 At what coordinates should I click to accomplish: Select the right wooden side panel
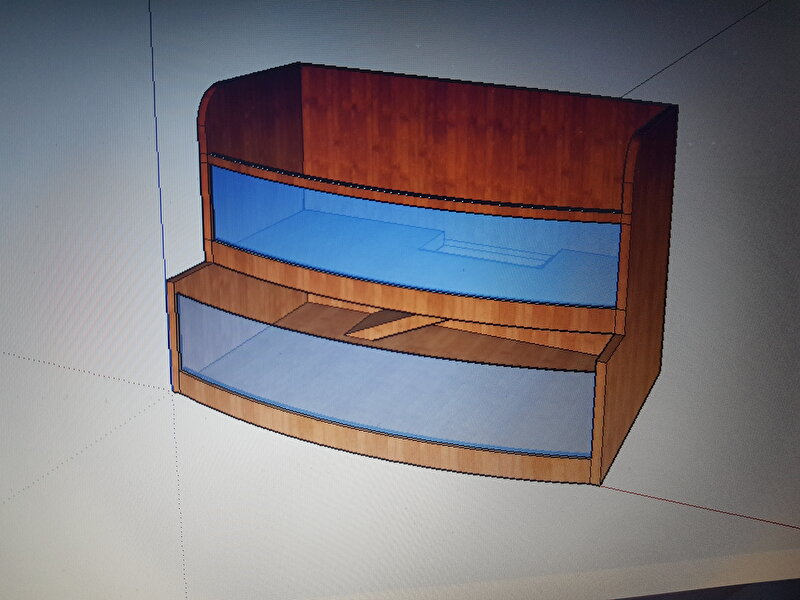pyautogui.click(x=638, y=296)
